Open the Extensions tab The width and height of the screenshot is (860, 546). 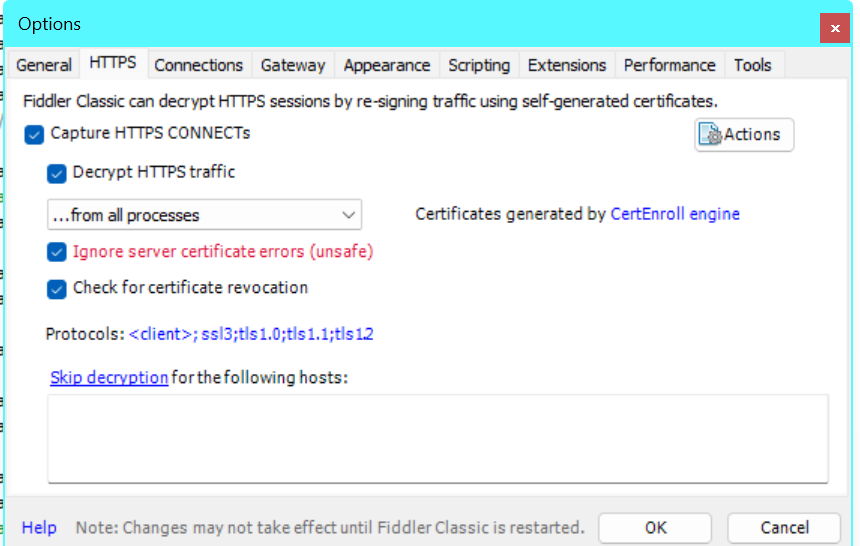click(x=567, y=65)
